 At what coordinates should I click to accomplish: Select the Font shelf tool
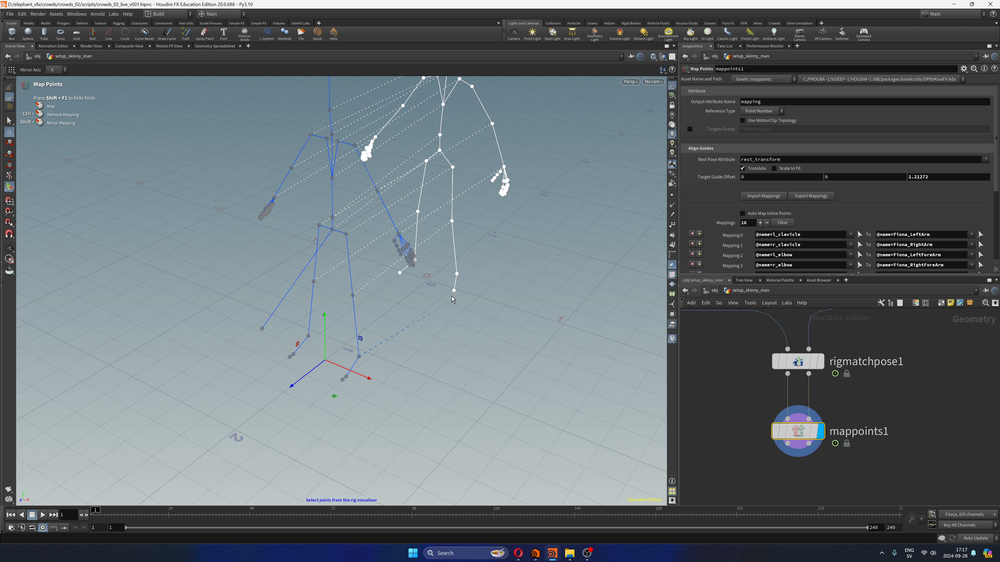point(223,33)
